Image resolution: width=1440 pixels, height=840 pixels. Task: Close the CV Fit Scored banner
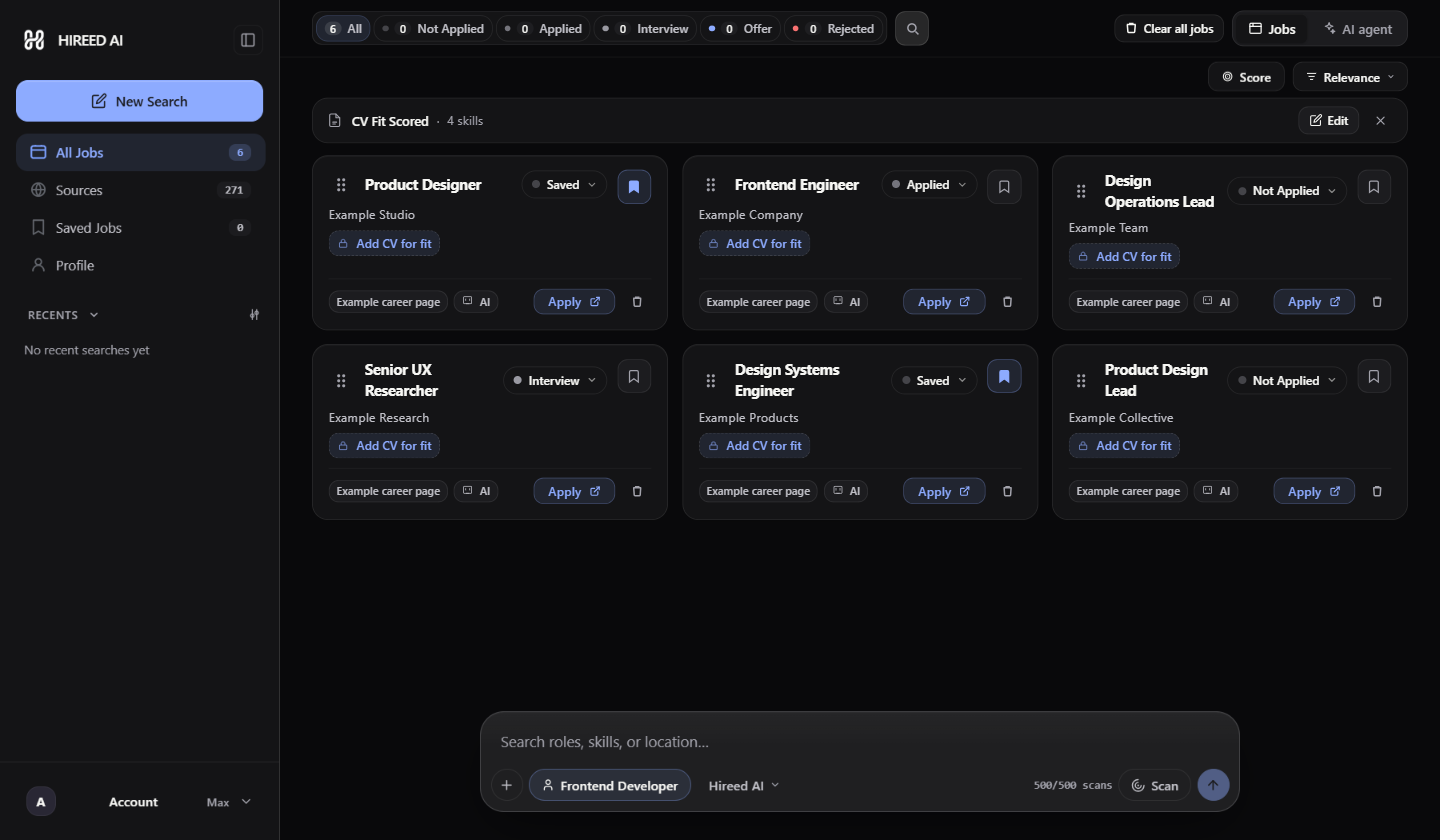pos(1381,121)
